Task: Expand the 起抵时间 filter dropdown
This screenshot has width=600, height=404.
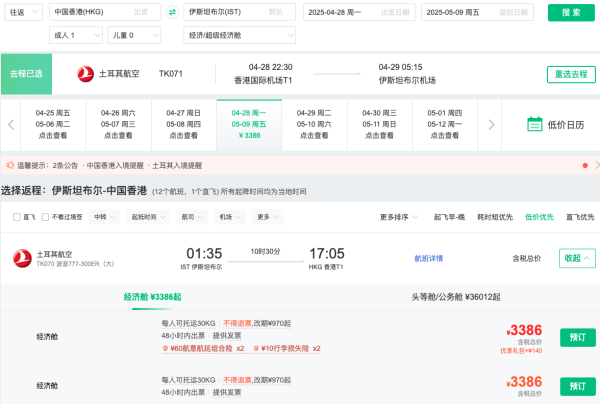Action: pos(148,217)
